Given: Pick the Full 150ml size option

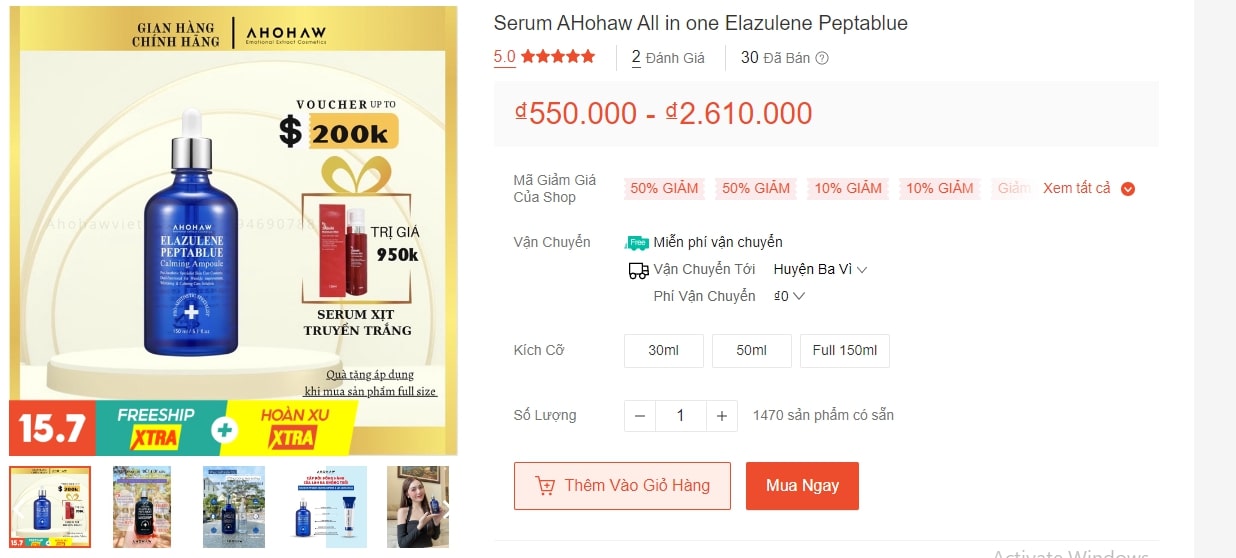Looking at the screenshot, I should point(844,351).
